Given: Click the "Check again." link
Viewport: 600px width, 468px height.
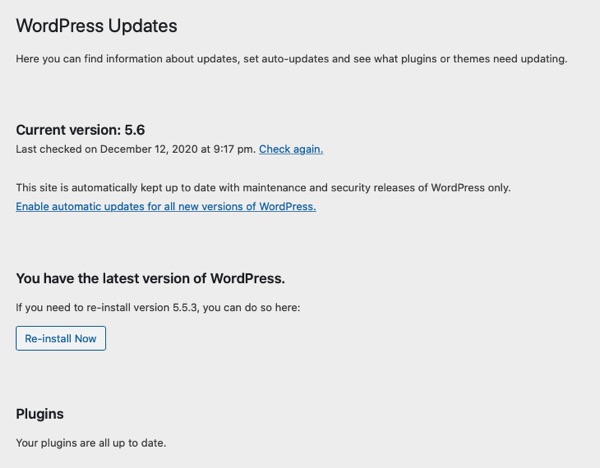Looking at the screenshot, I should tap(291, 149).
